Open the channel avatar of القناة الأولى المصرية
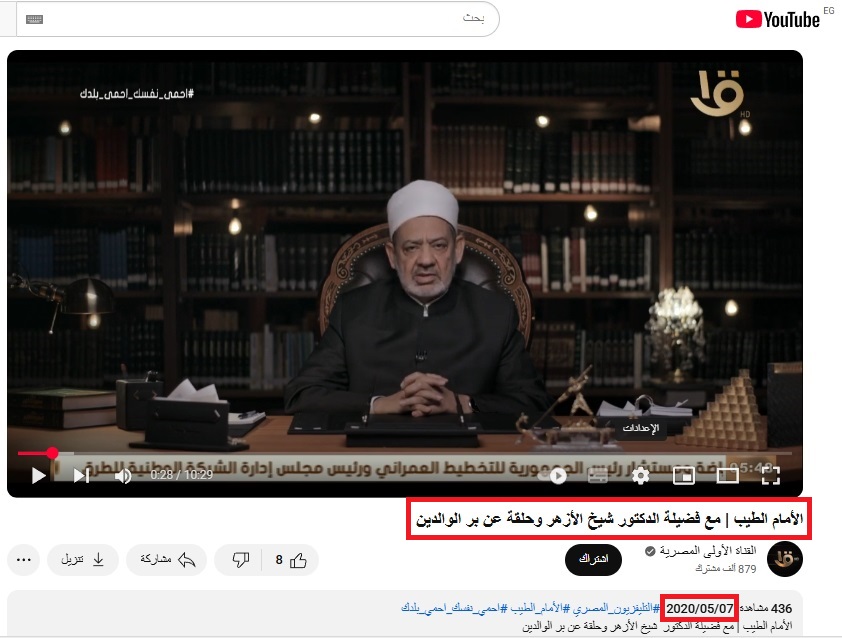The height and width of the screenshot is (638, 842). pos(785,559)
